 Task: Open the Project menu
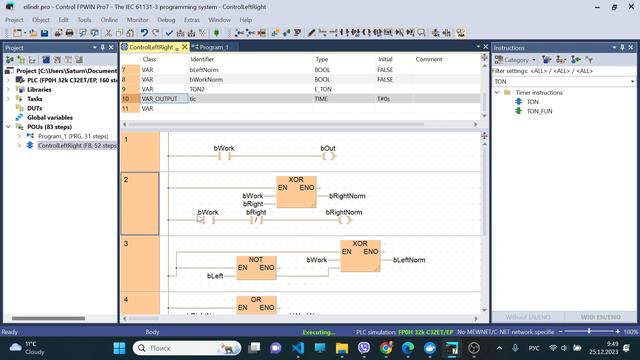tap(14, 20)
